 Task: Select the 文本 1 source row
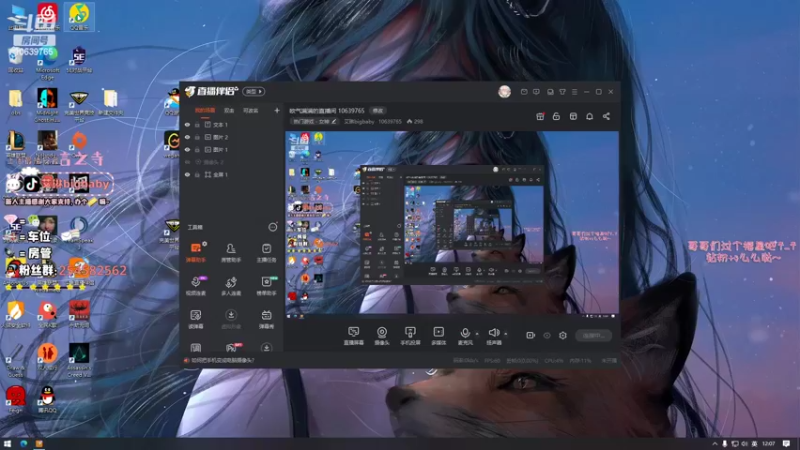click(232, 124)
